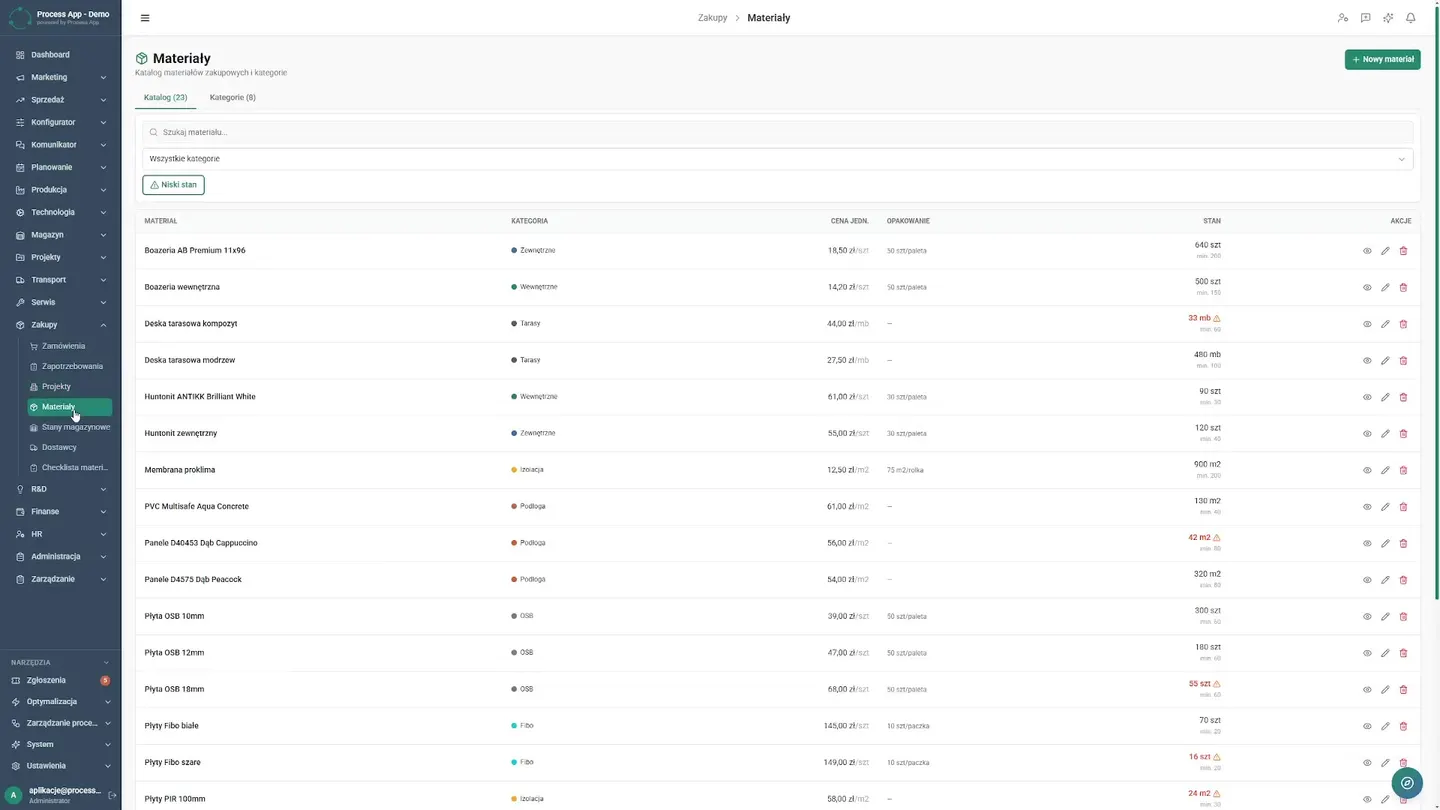Image resolution: width=1440 pixels, height=810 pixels.
Task: Edit Deska tarasowa modrzew row
Action: (x=1385, y=361)
